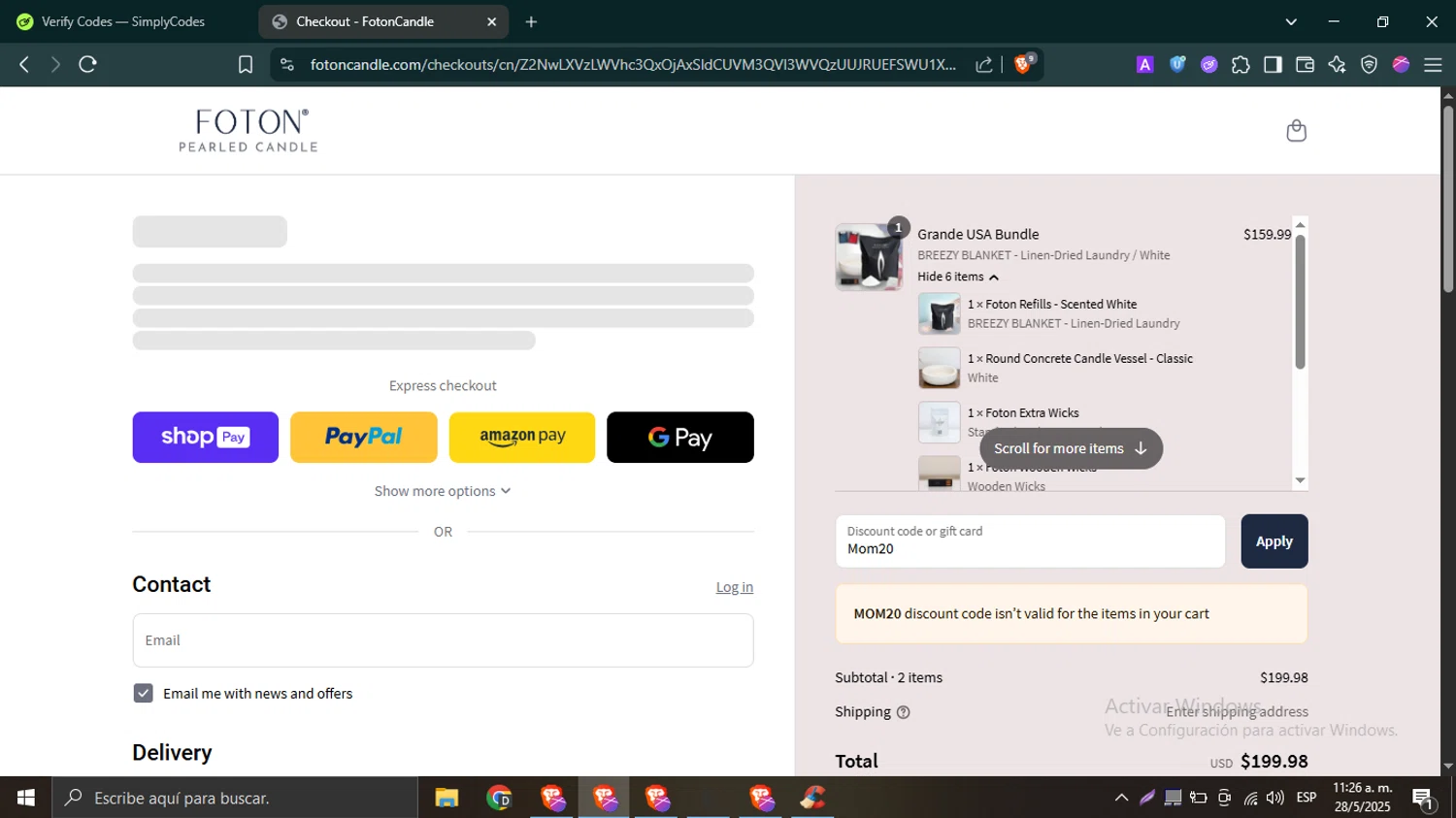Open the purple circular extension icon

click(x=1209, y=64)
